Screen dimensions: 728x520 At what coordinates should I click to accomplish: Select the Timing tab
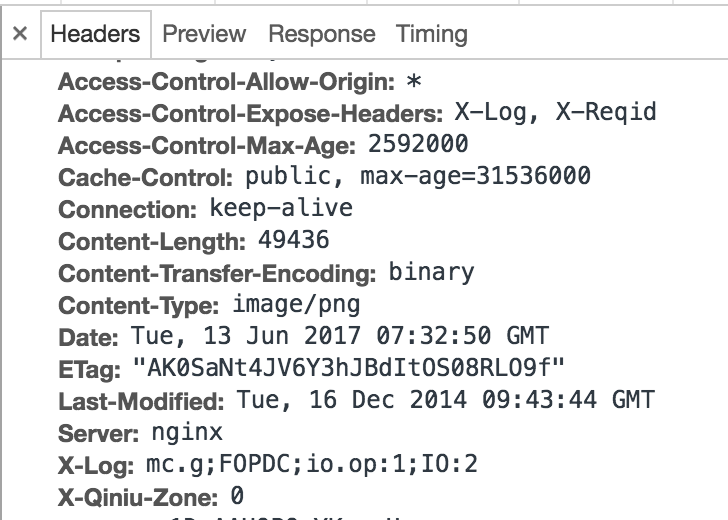pyautogui.click(x=431, y=34)
